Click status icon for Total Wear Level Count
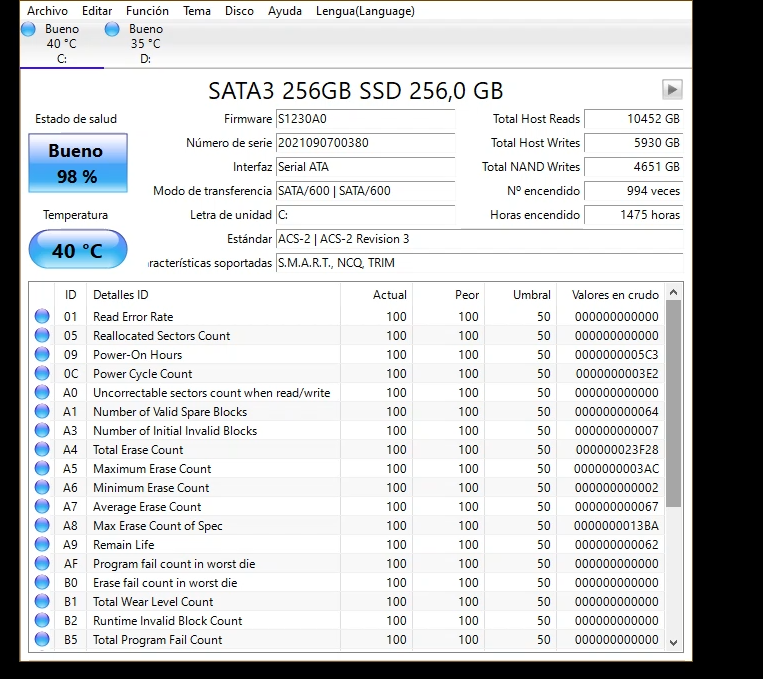The width and height of the screenshot is (763, 679). point(42,602)
